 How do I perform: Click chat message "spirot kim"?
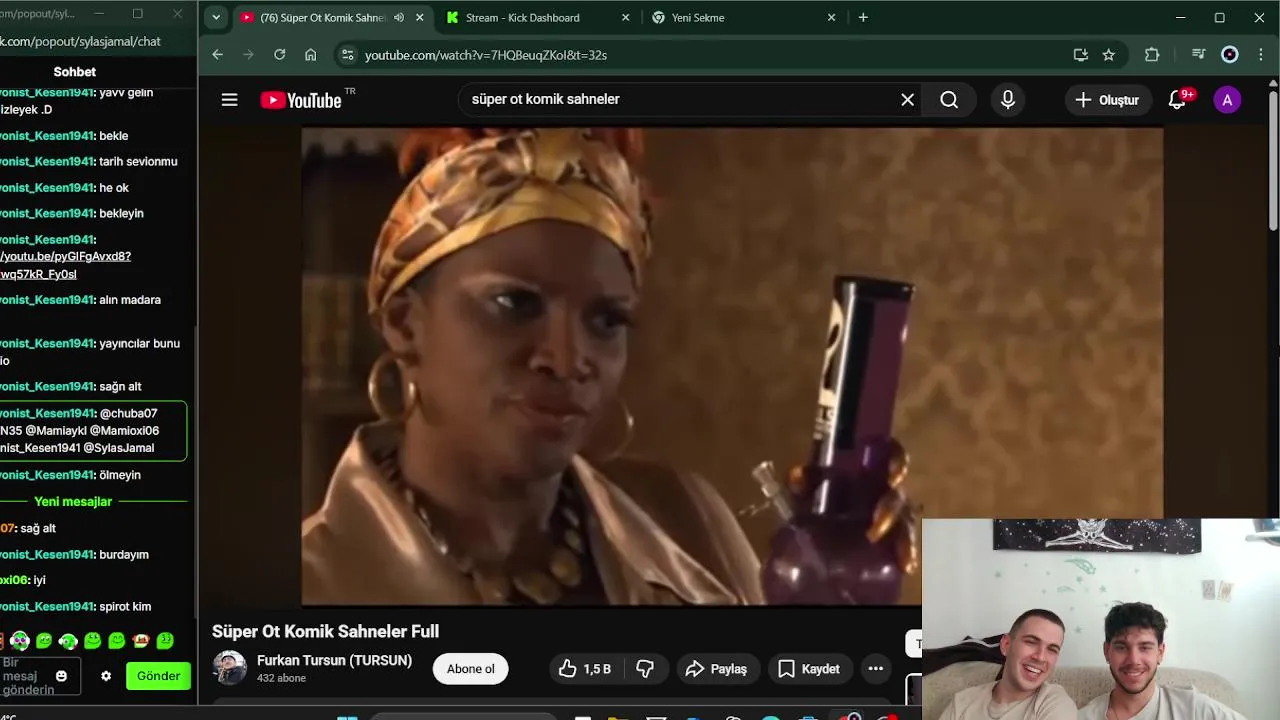point(125,607)
